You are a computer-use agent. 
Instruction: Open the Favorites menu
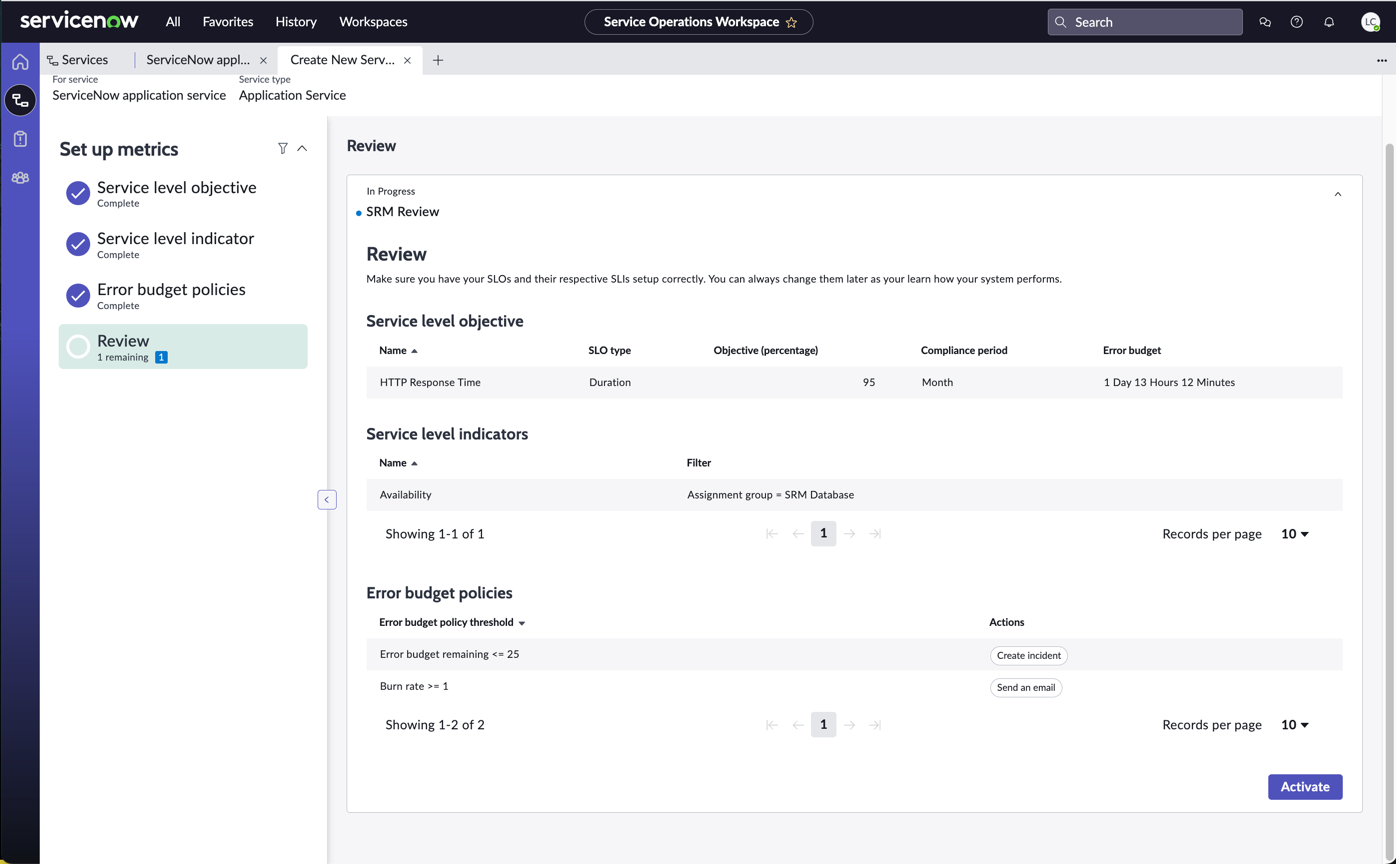coord(228,22)
